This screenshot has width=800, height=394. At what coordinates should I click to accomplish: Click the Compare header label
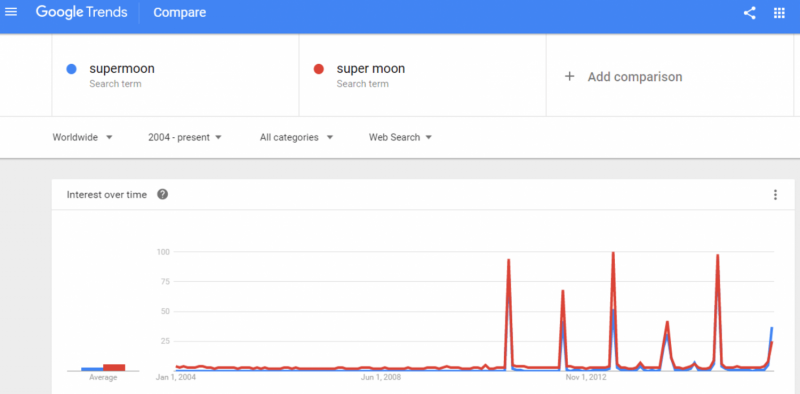click(x=180, y=13)
